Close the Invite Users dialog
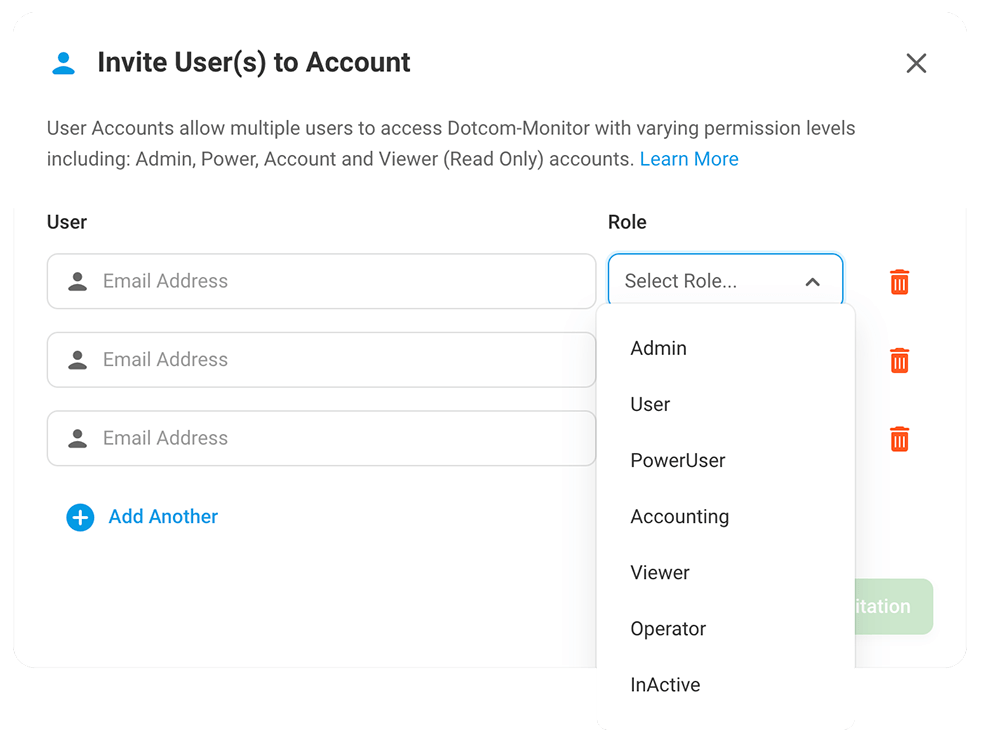The width and height of the screenshot is (1000, 739). click(916, 62)
